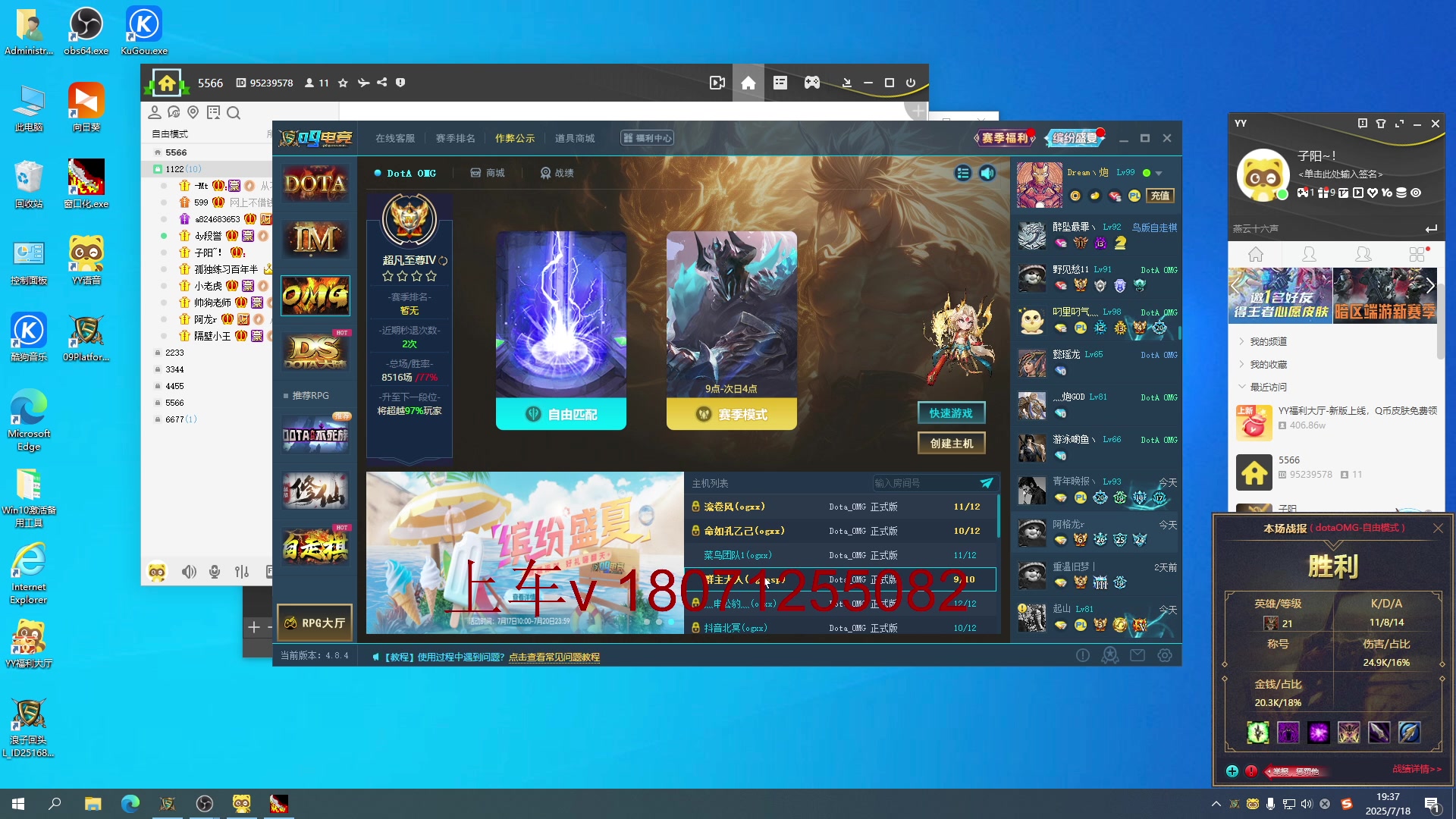Click the 充值 recharge button
Screen dimensions: 1456x819
(x=1160, y=196)
